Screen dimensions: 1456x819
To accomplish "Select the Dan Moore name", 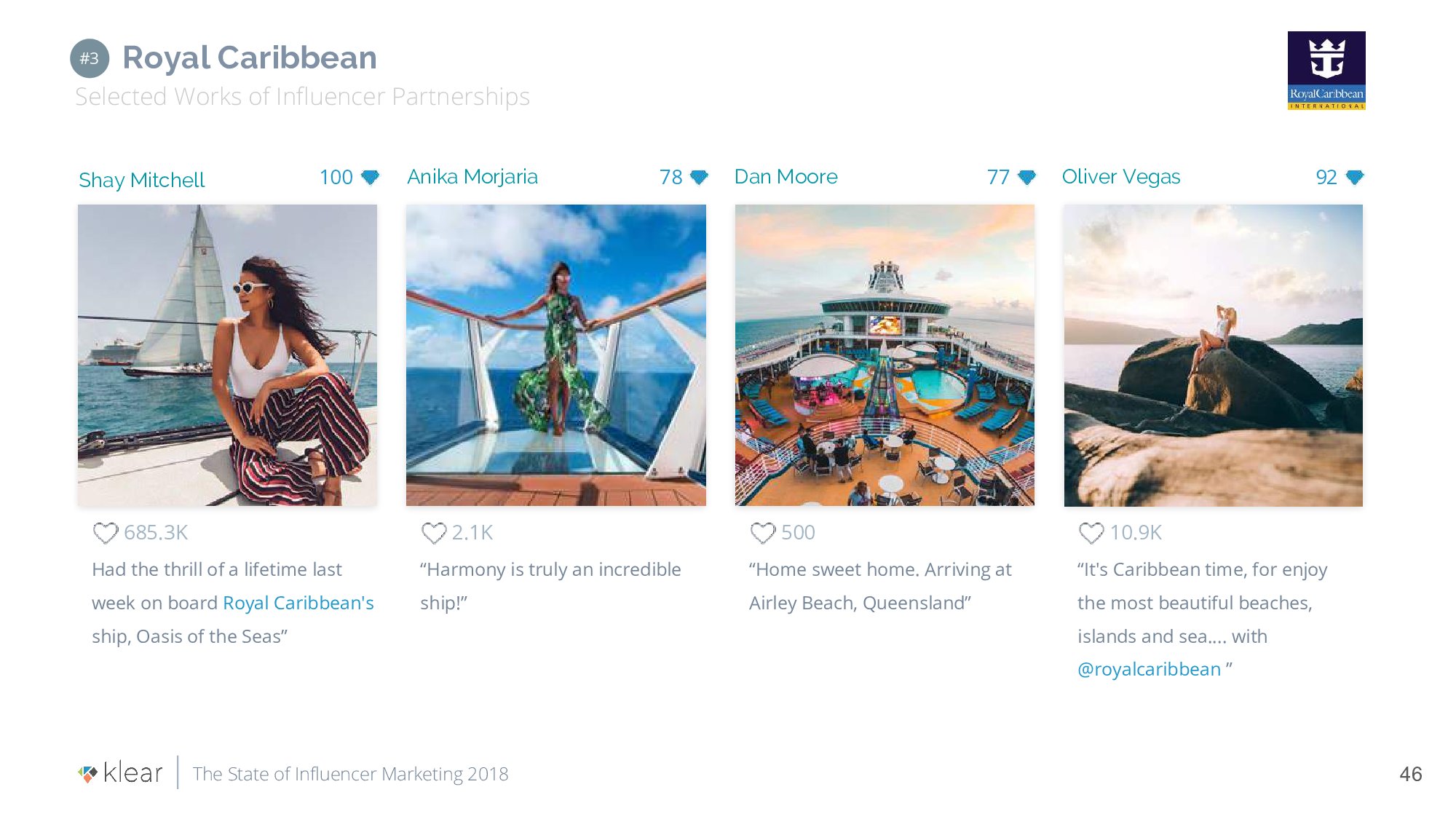I will pos(786,177).
